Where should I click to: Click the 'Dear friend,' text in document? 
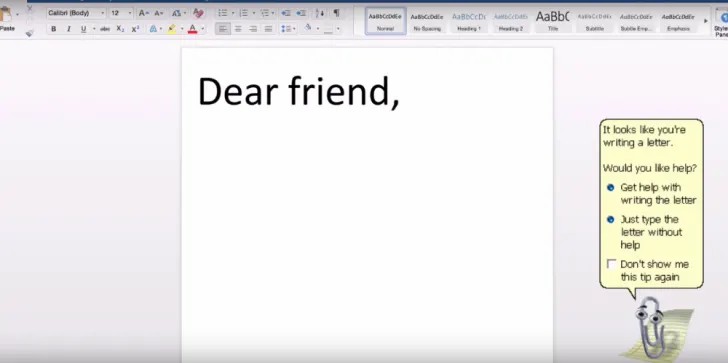299,92
